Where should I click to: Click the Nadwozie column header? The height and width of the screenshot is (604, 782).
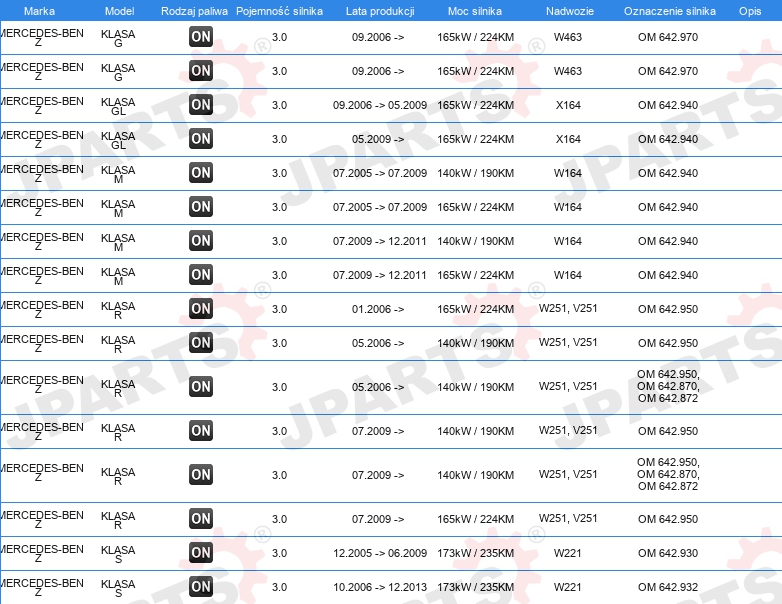pos(570,11)
